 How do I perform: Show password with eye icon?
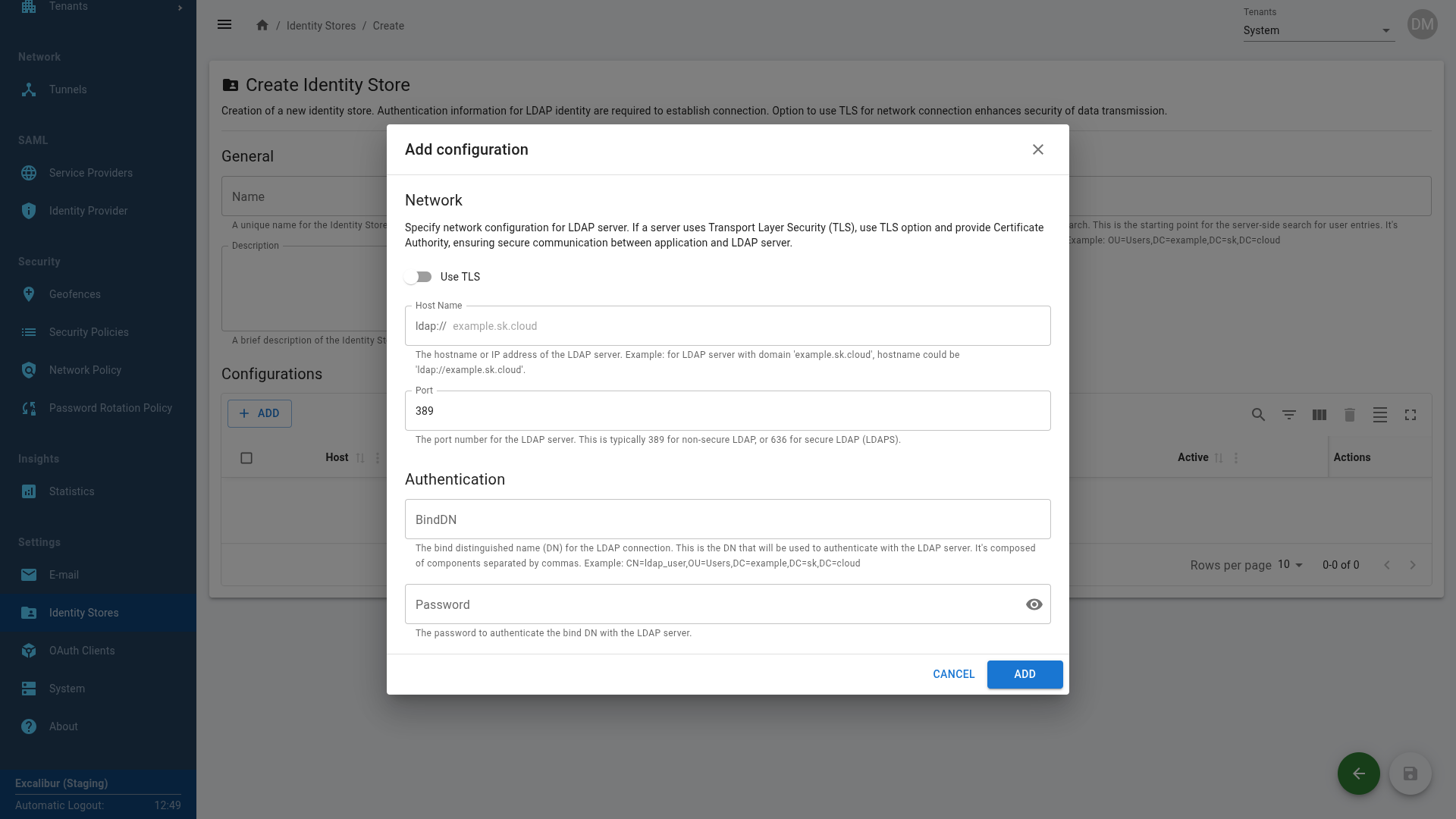pyautogui.click(x=1034, y=604)
